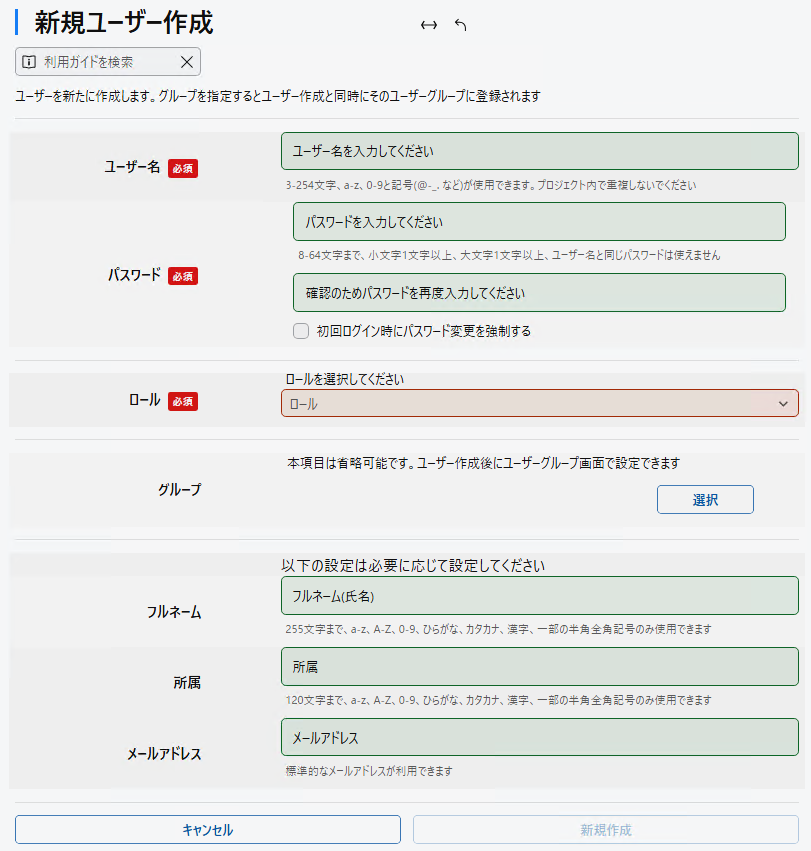Click the password confirmation input field
The height and width of the screenshot is (851, 811).
539,293
